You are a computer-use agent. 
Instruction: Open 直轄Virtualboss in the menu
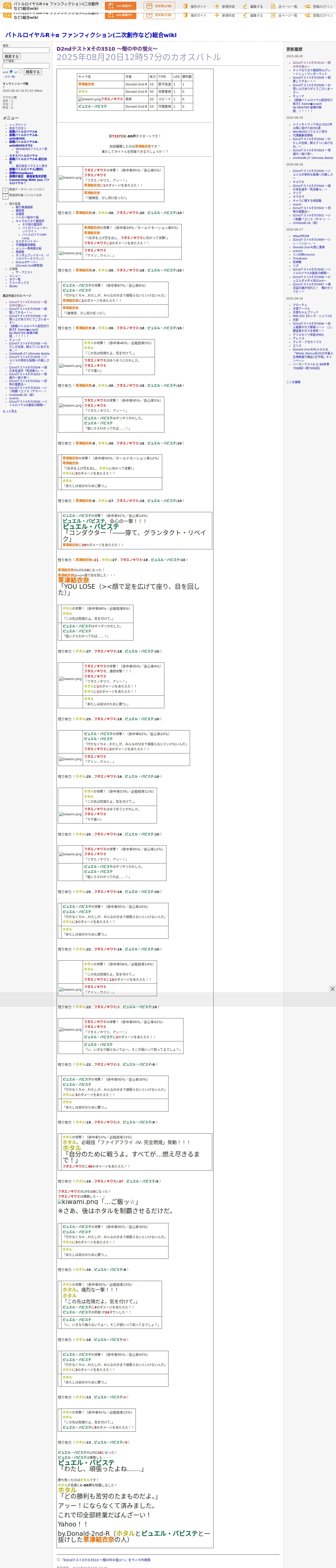point(21,173)
